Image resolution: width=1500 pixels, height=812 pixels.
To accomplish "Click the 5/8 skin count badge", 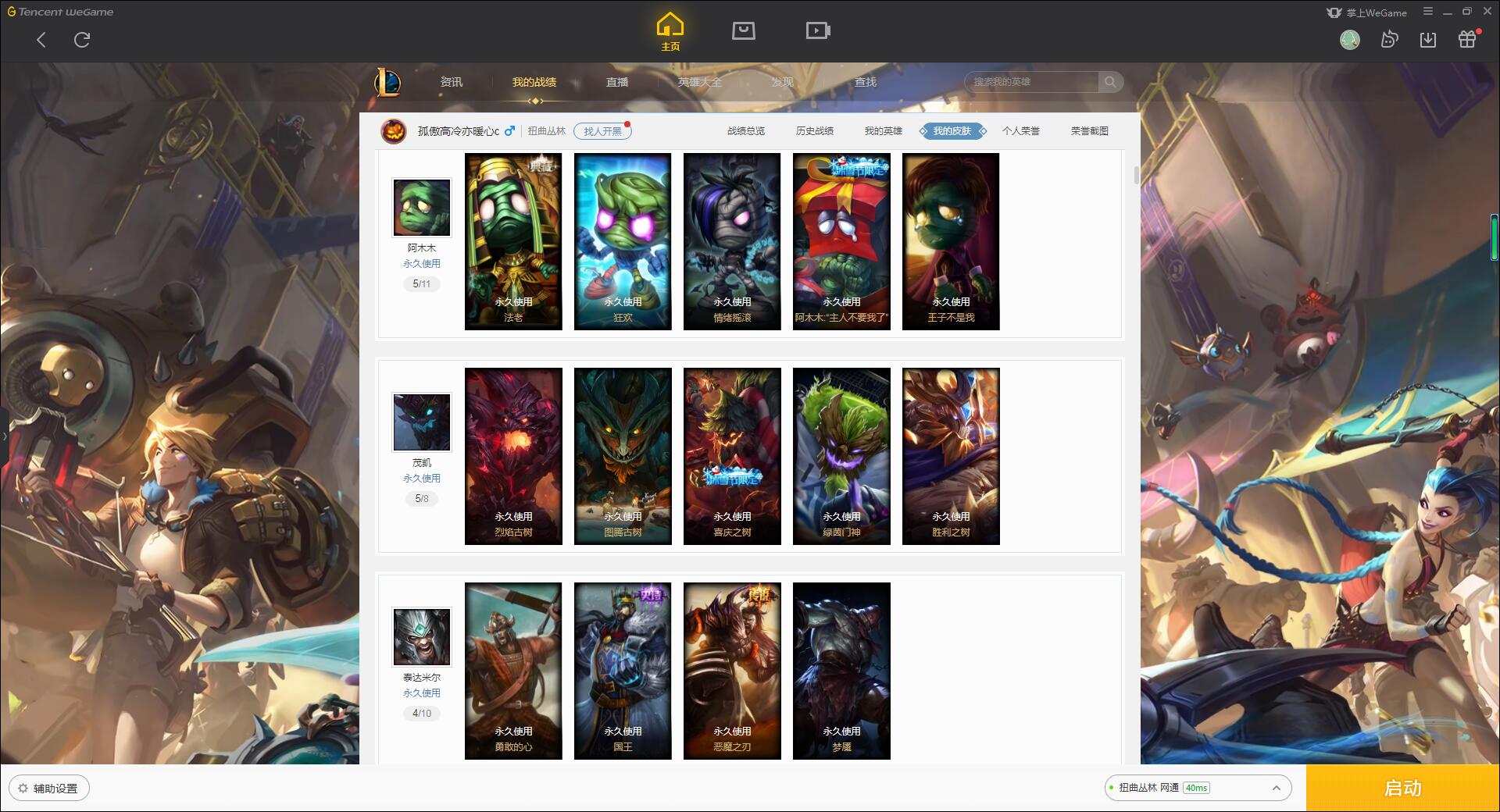I will (x=422, y=499).
